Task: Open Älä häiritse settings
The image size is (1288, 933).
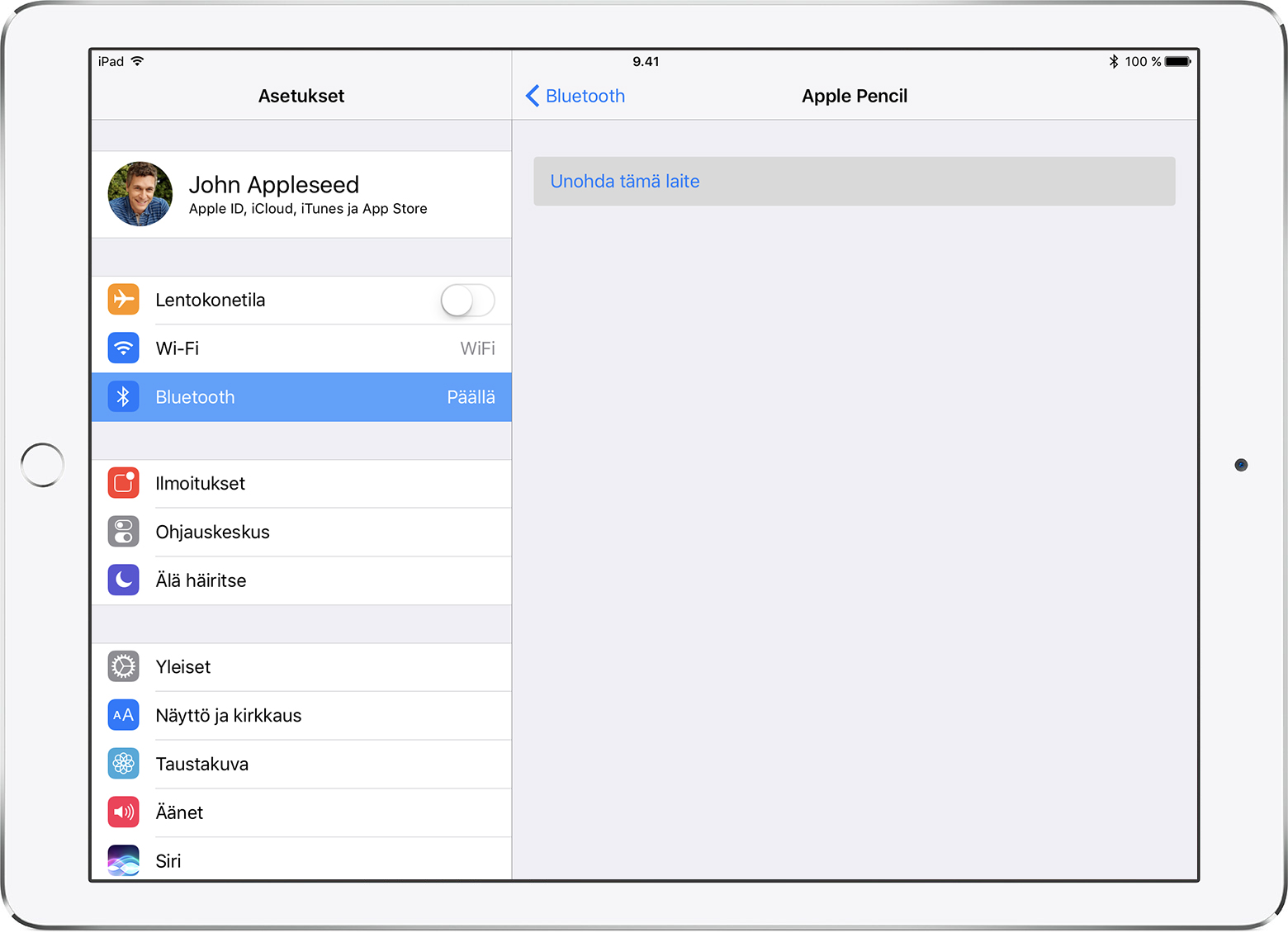Action: tap(301, 580)
